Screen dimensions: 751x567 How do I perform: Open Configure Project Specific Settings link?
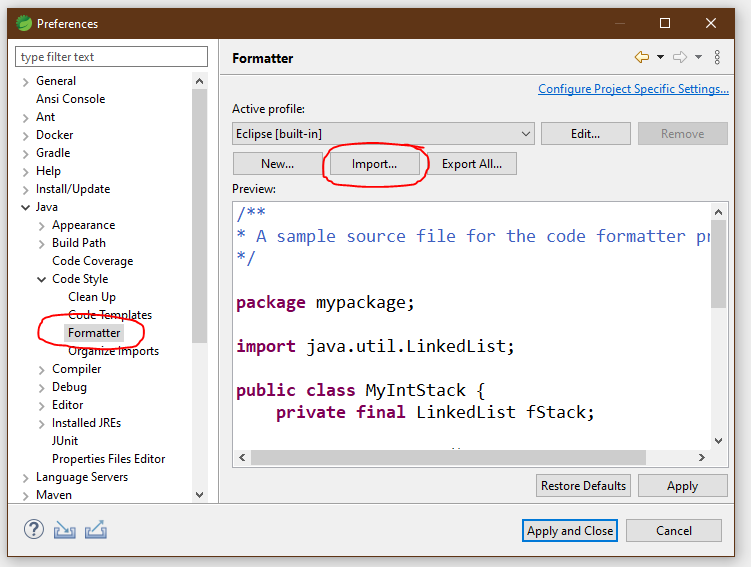pos(633,89)
